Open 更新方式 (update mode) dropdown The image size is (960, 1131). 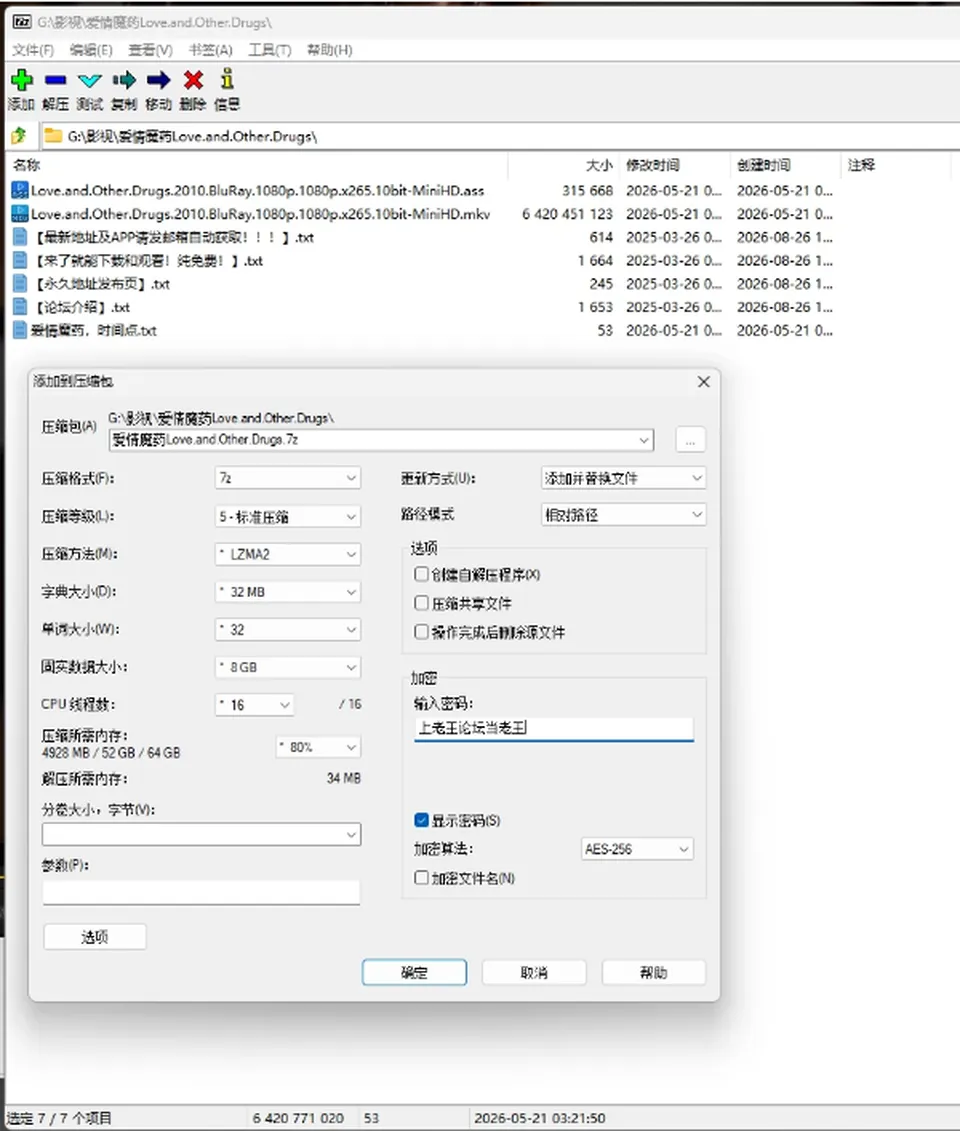623,478
